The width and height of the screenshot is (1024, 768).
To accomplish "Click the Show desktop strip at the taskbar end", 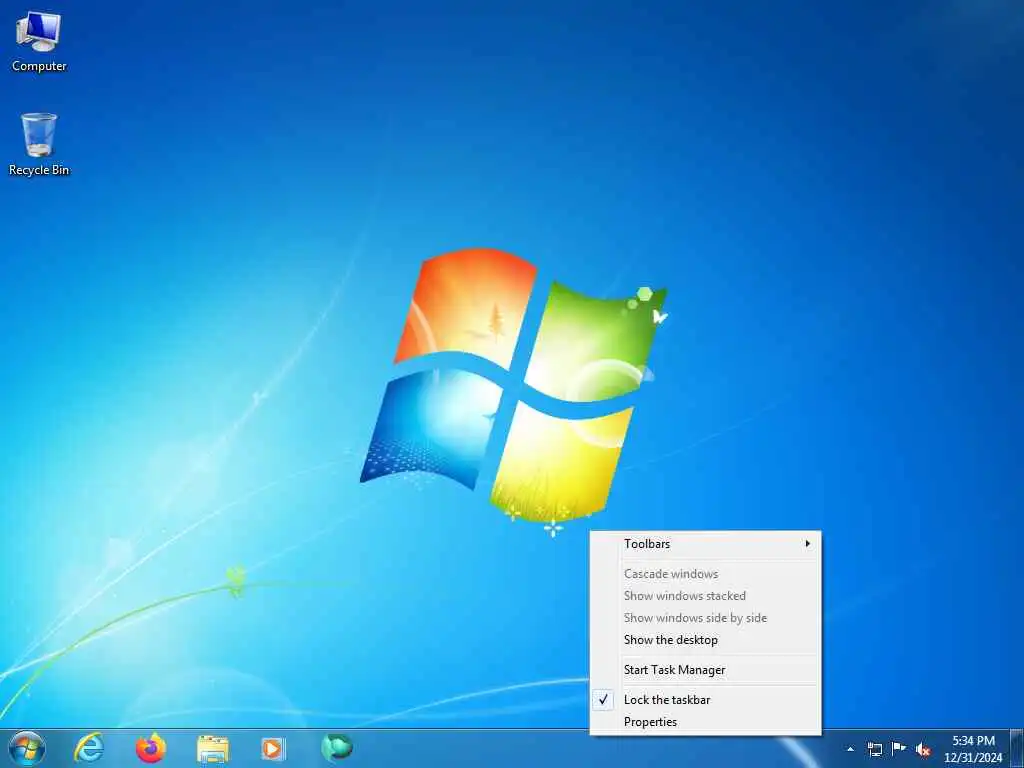I will 1017,748.
